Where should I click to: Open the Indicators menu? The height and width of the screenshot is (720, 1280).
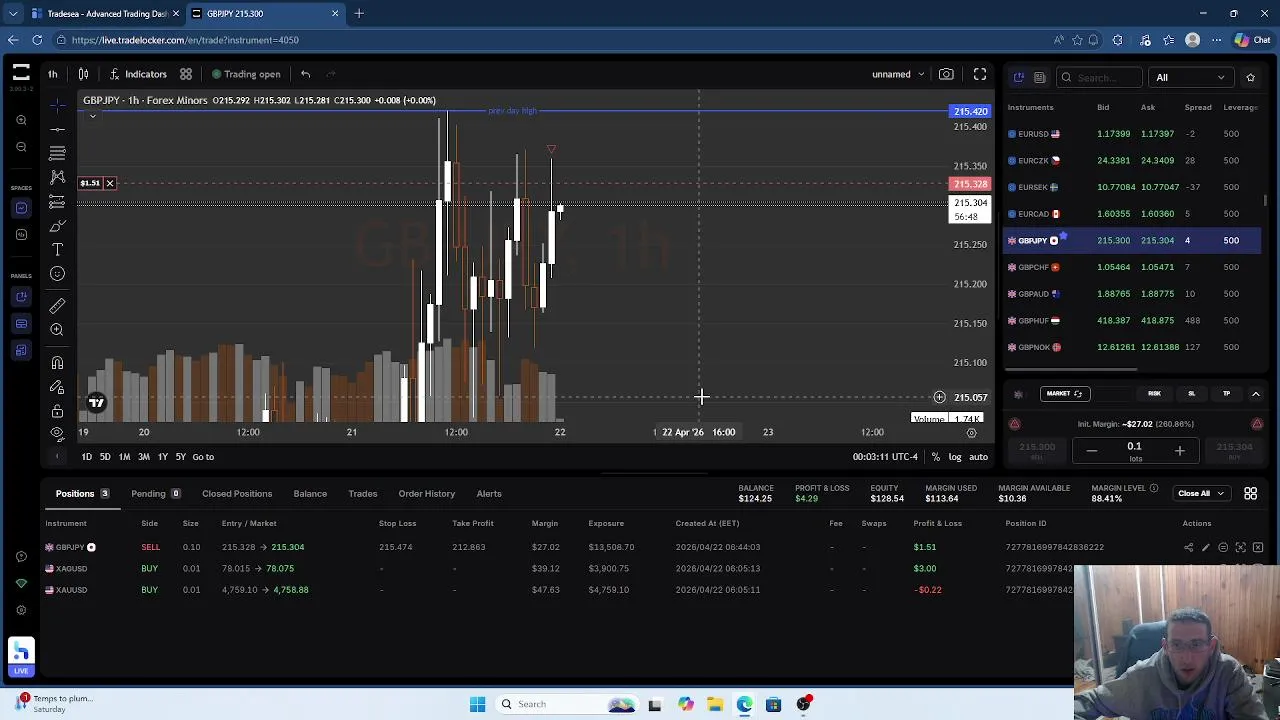(138, 74)
